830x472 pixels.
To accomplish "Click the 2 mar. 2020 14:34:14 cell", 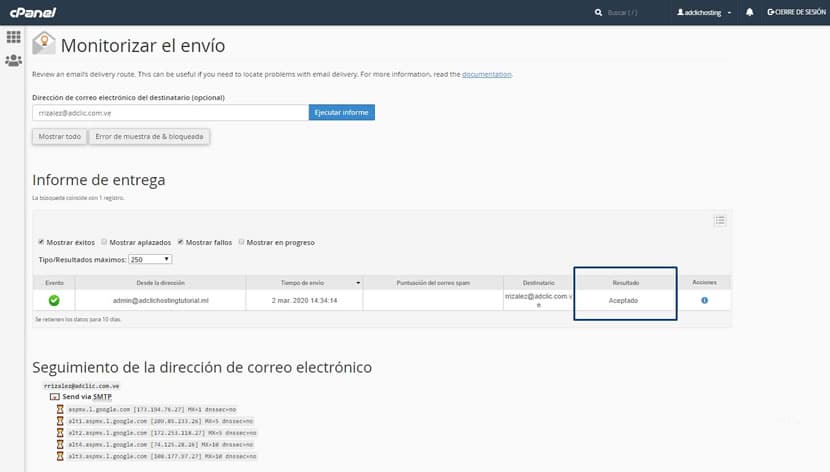I will tap(304, 300).
